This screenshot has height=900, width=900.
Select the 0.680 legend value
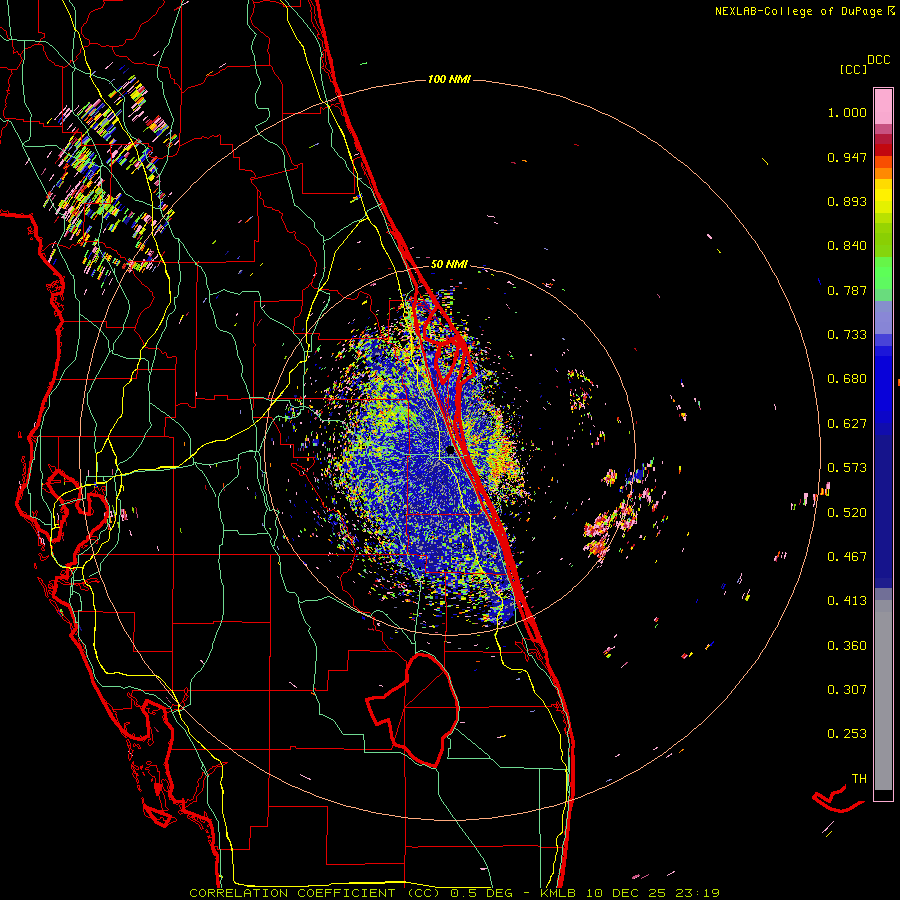[x=847, y=379]
